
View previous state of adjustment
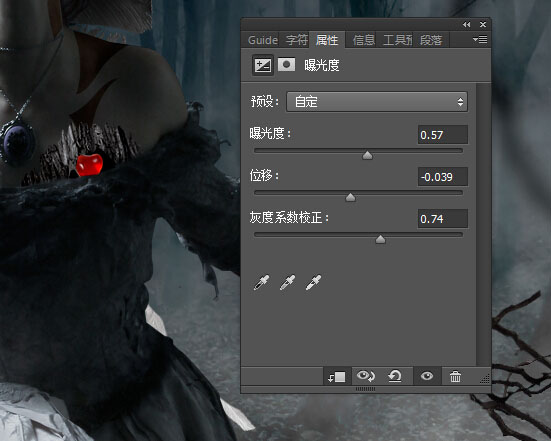click(x=366, y=376)
